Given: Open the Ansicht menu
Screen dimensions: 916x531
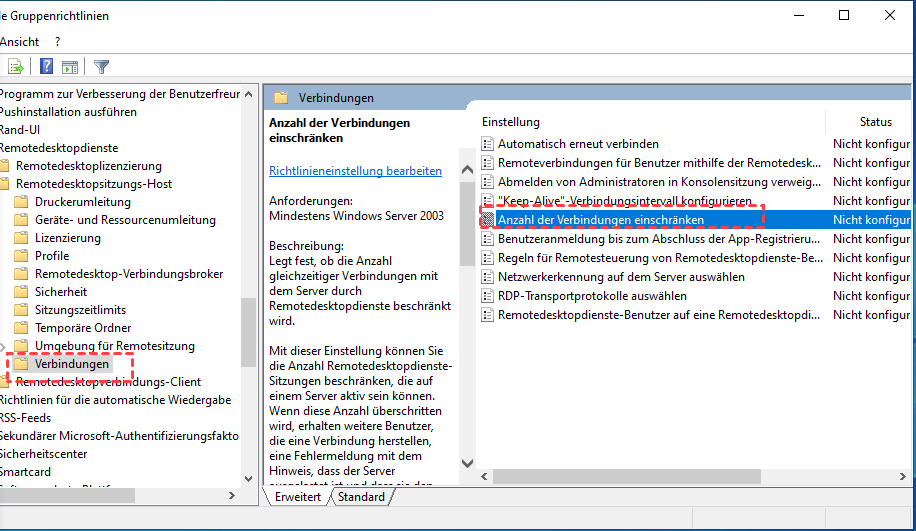Looking at the screenshot, I should click(20, 42).
